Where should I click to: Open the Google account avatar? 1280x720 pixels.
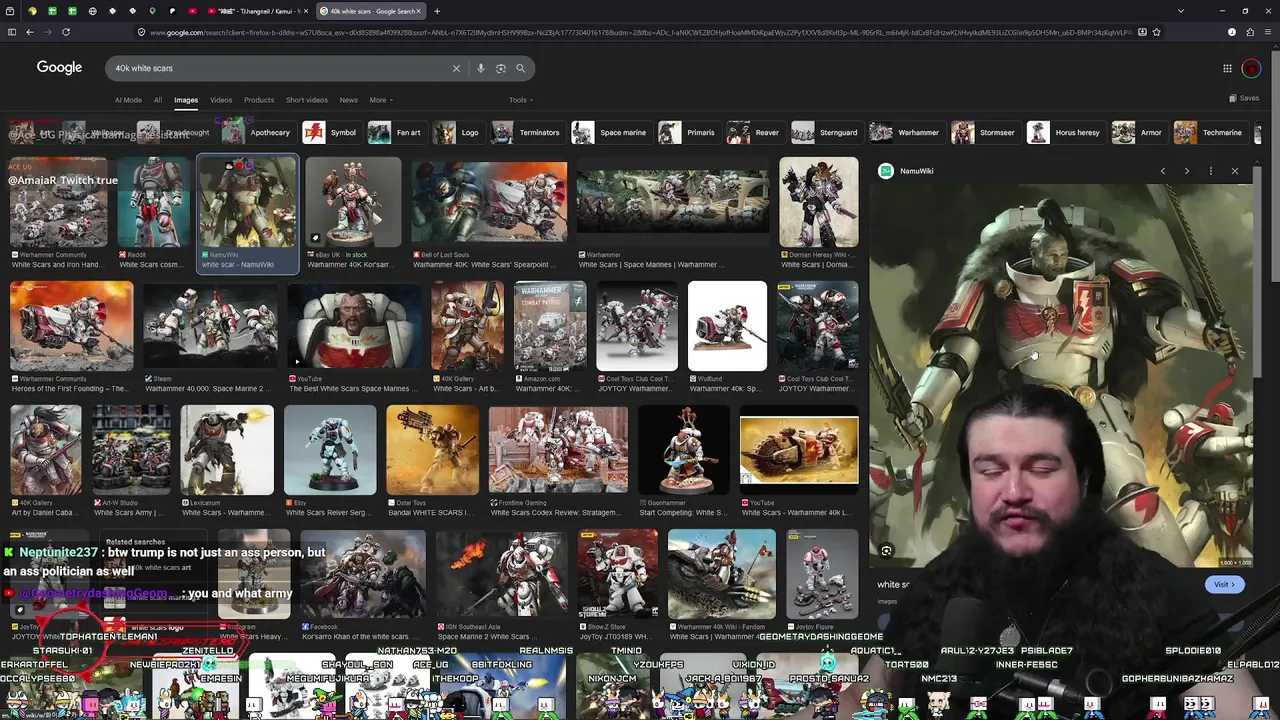point(1251,68)
